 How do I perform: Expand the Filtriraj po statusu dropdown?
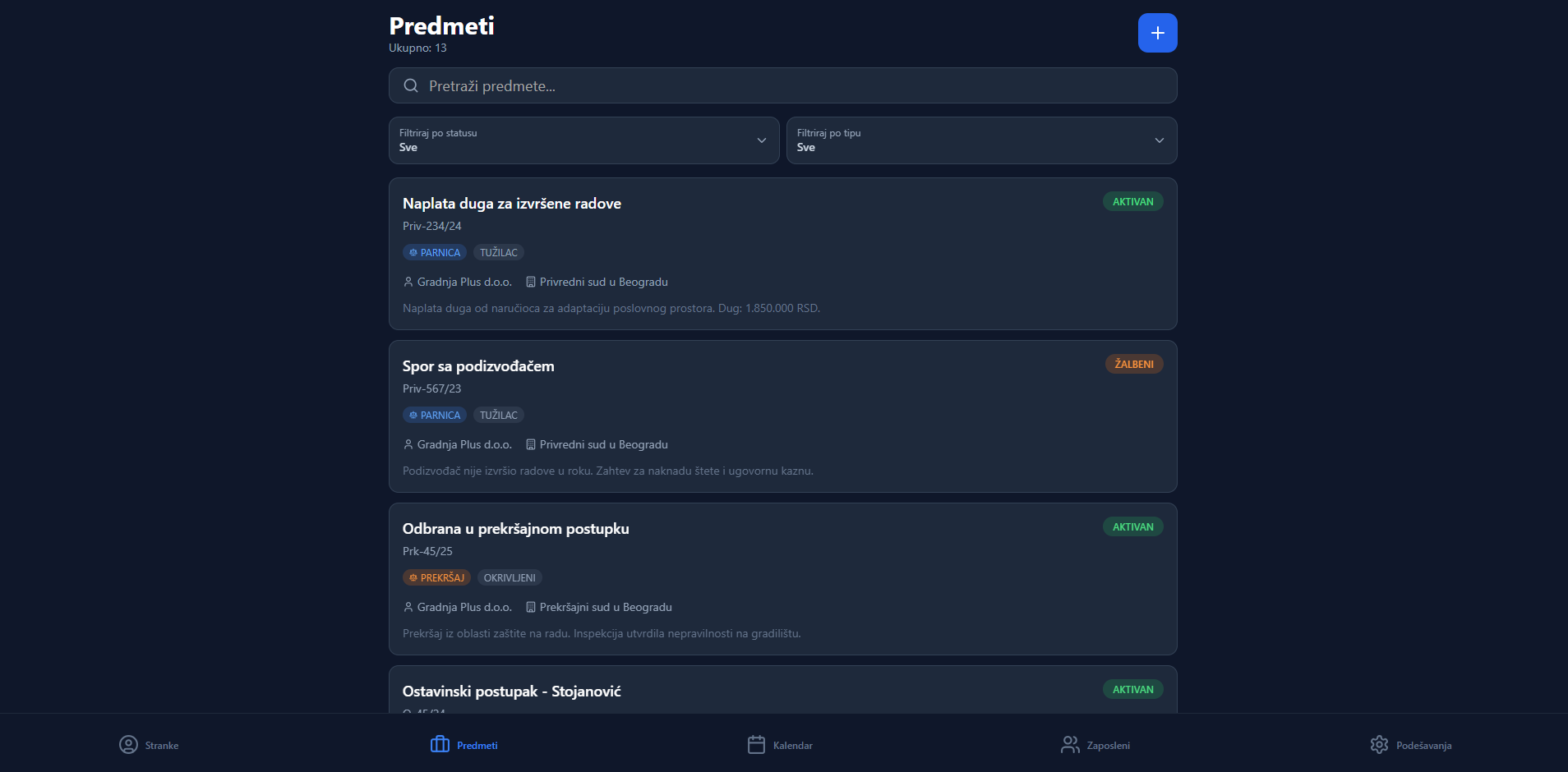click(x=583, y=140)
